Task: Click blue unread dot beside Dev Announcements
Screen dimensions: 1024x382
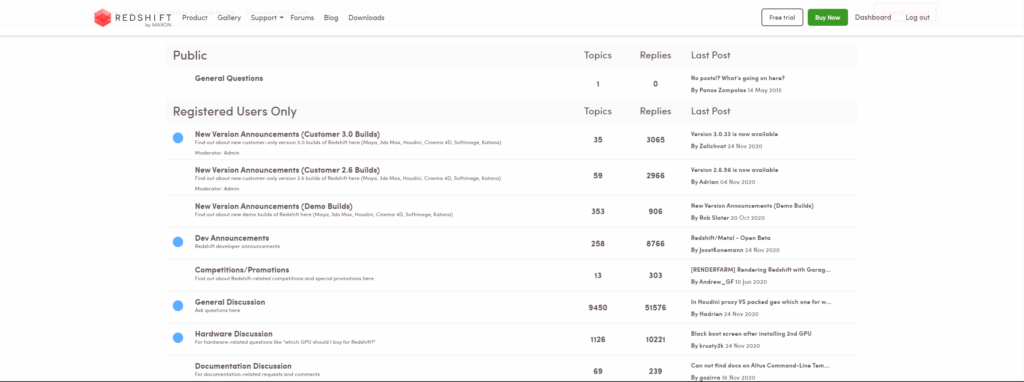Action: tap(178, 242)
